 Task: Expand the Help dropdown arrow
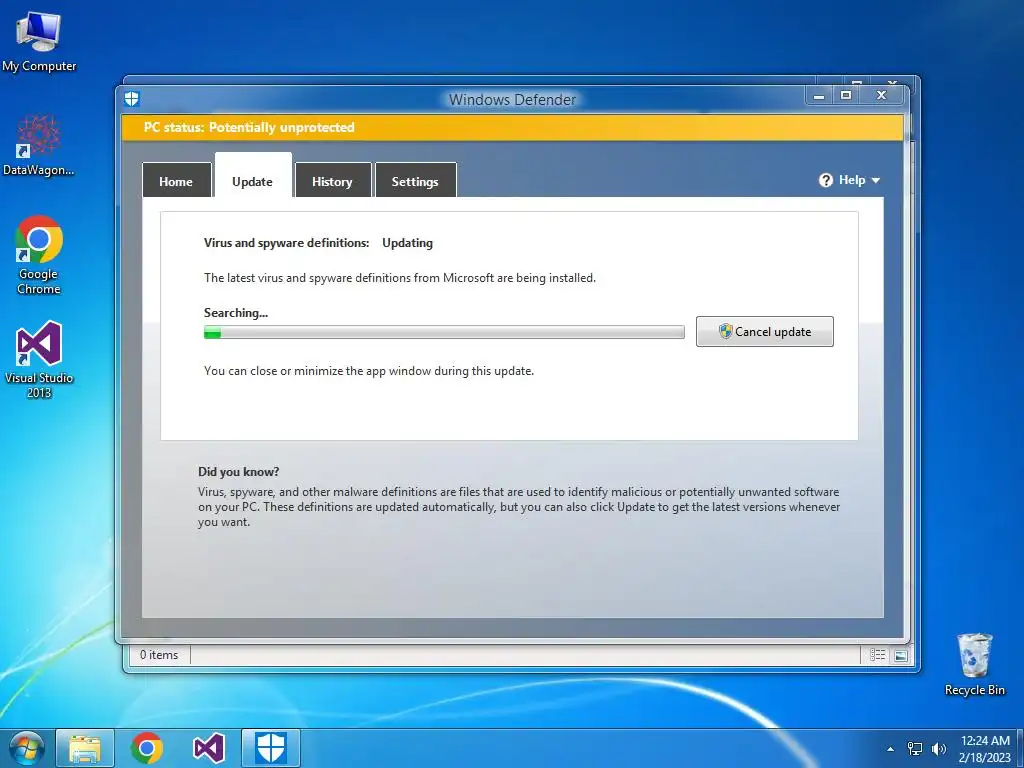876,181
